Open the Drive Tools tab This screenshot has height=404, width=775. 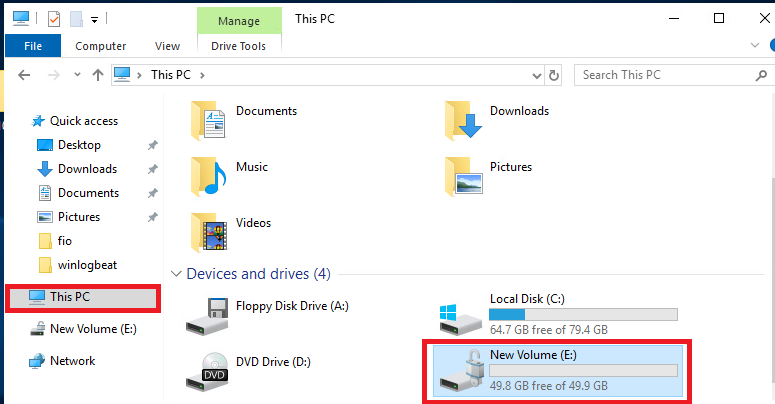tap(239, 46)
